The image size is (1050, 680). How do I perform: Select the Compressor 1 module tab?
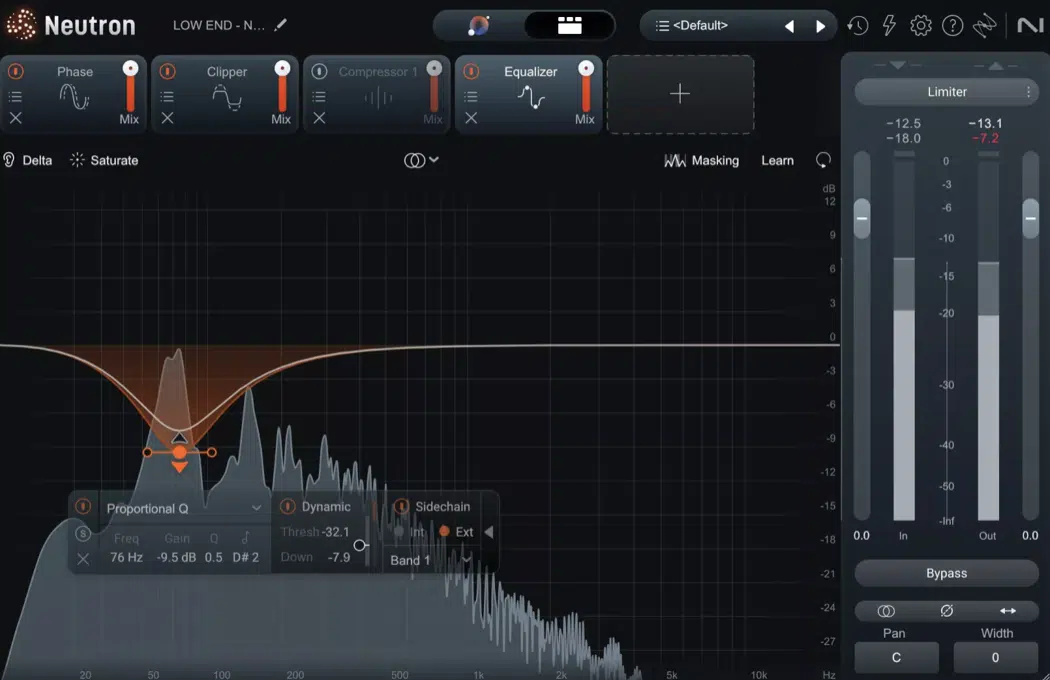coord(377,94)
